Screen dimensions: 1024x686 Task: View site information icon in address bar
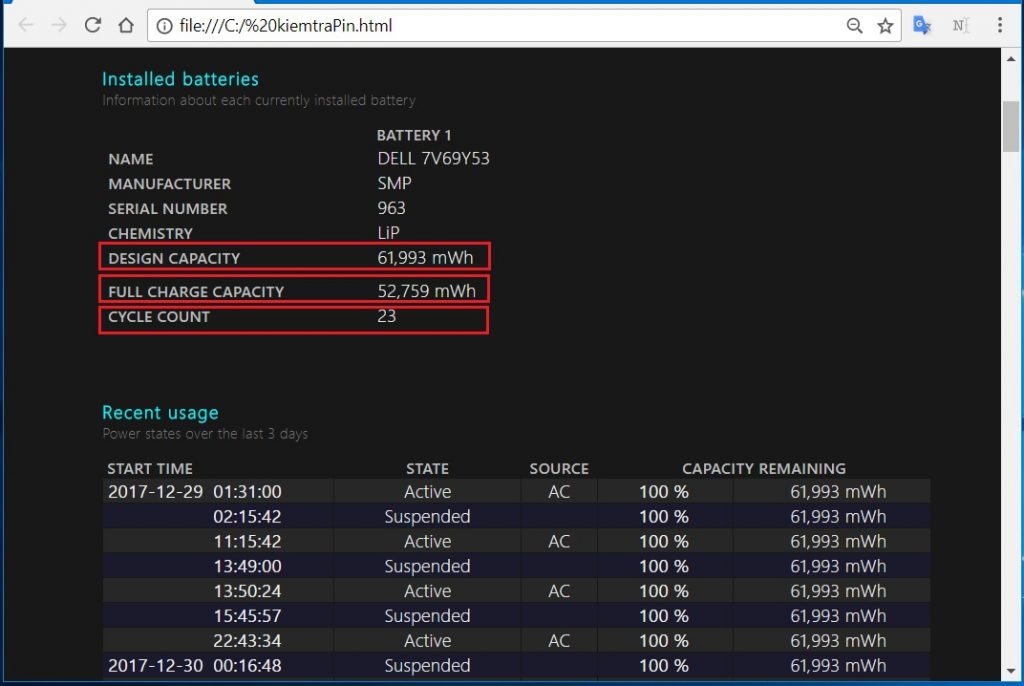point(164,26)
